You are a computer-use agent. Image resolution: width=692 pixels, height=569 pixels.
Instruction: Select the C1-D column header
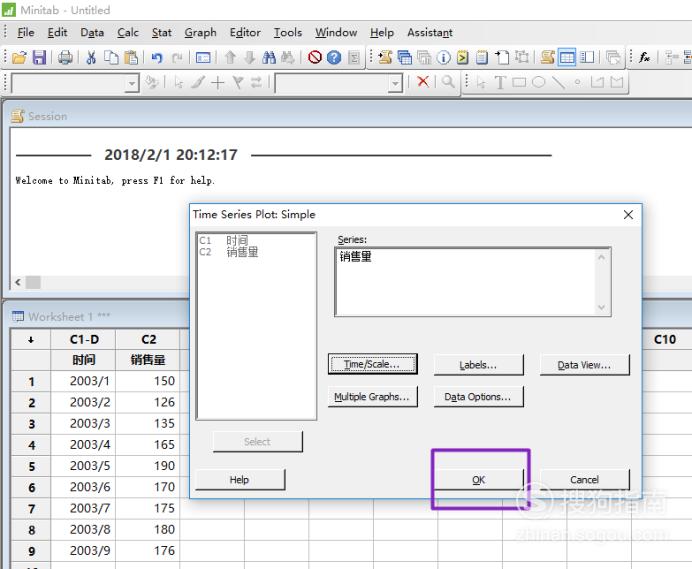point(83,339)
